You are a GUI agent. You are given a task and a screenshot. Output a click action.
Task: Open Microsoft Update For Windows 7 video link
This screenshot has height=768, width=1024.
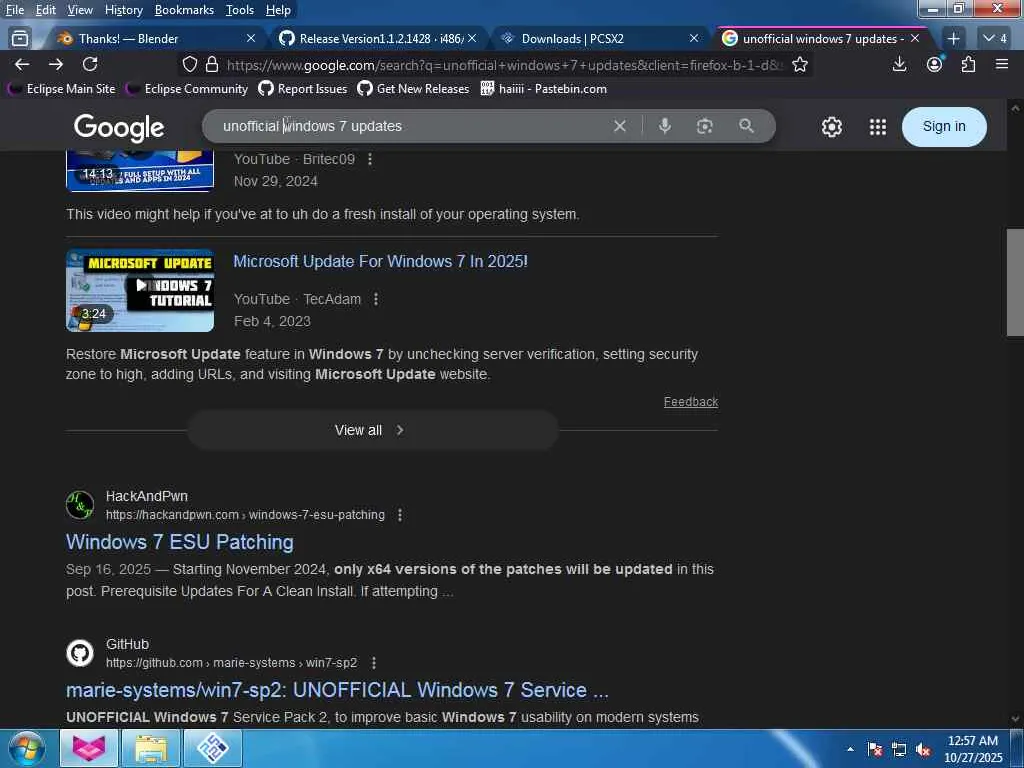pyautogui.click(x=380, y=261)
